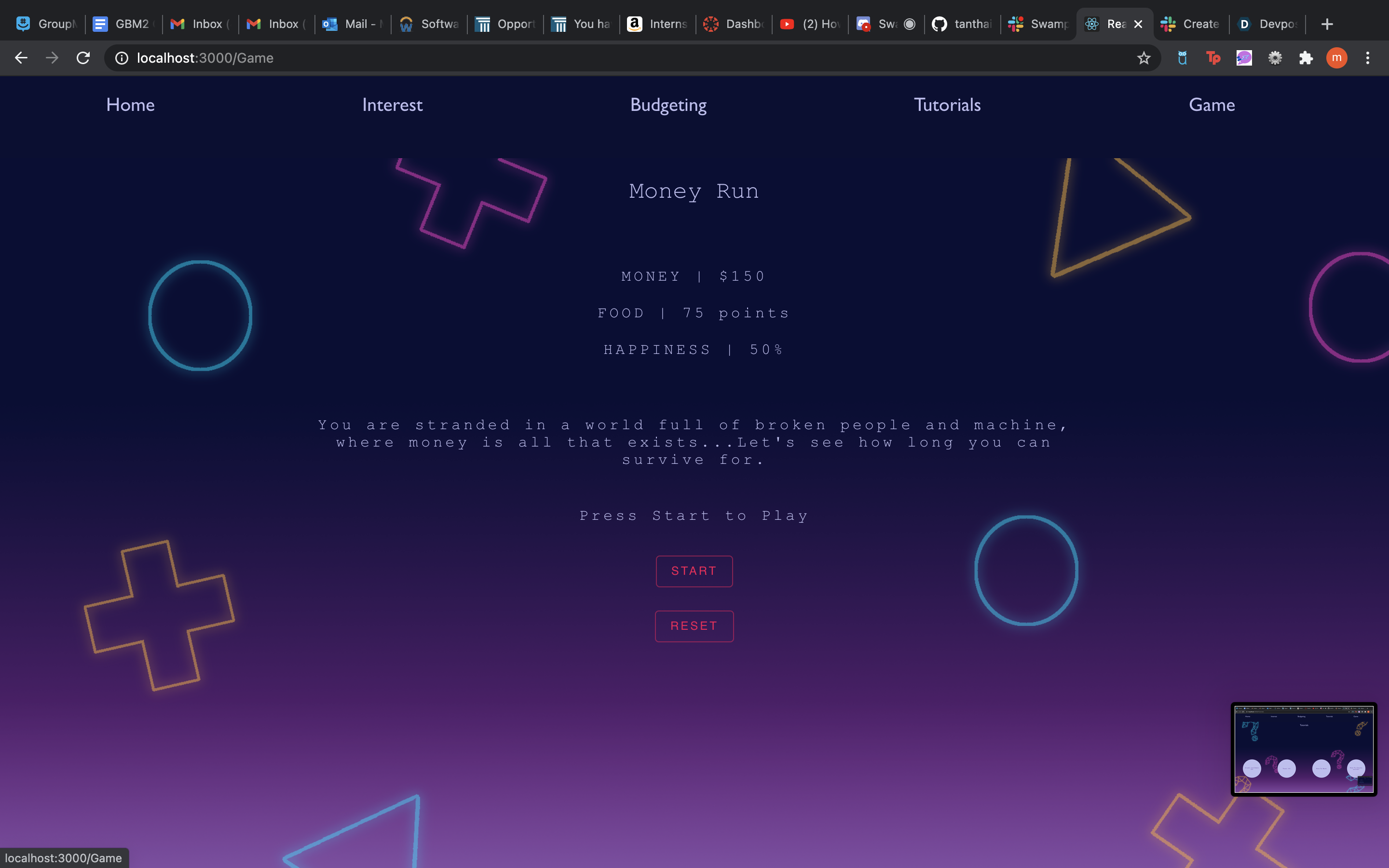The image size is (1389, 868).
Task: Close the active React tab
Action: 1138,24
